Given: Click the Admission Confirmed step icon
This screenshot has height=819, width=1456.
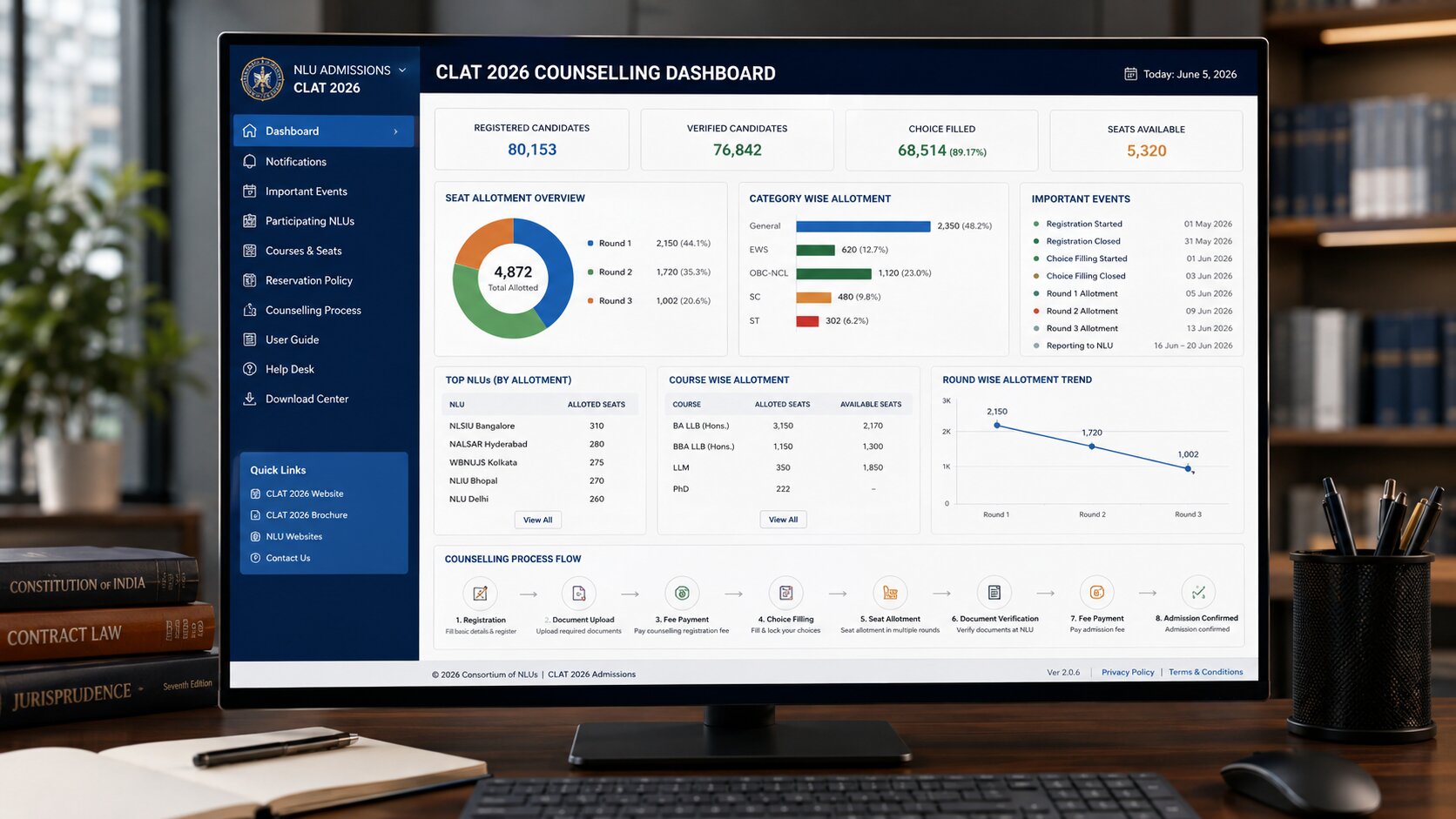Looking at the screenshot, I should coord(1198,592).
